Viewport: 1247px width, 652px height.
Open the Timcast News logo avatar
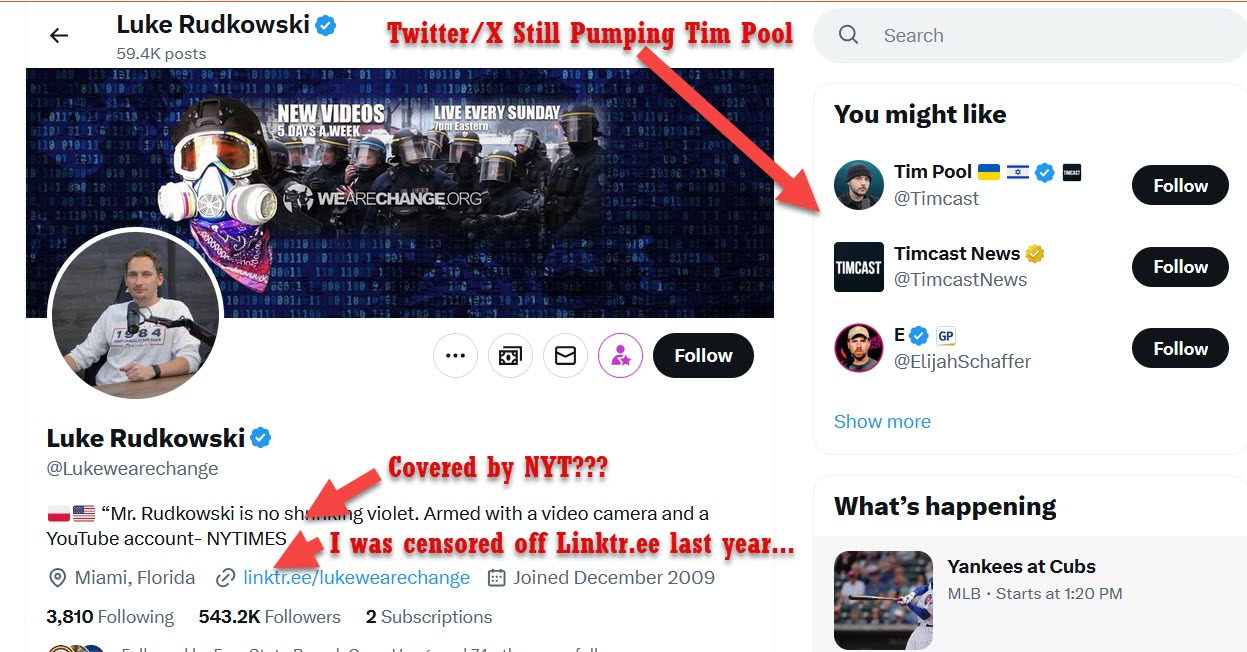point(859,266)
